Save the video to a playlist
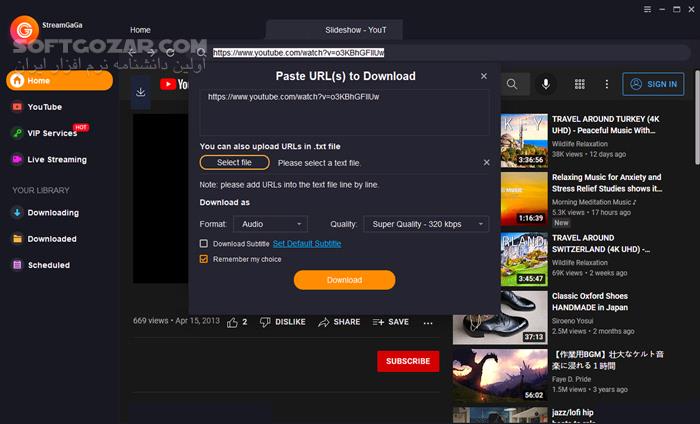700x424 pixels. (391, 322)
